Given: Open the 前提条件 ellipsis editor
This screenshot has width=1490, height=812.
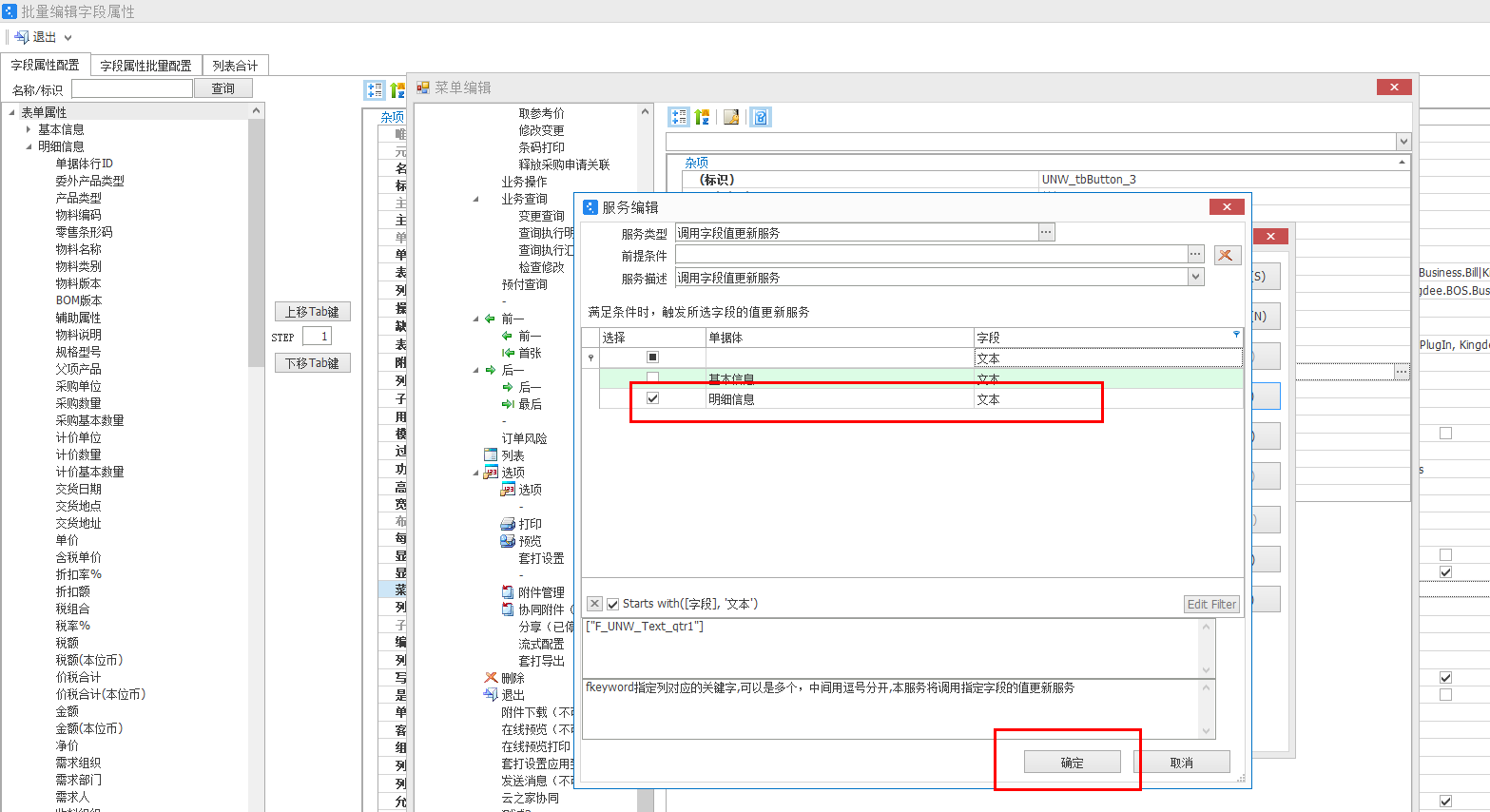Looking at the screenshot, I should pos(1196,254).
